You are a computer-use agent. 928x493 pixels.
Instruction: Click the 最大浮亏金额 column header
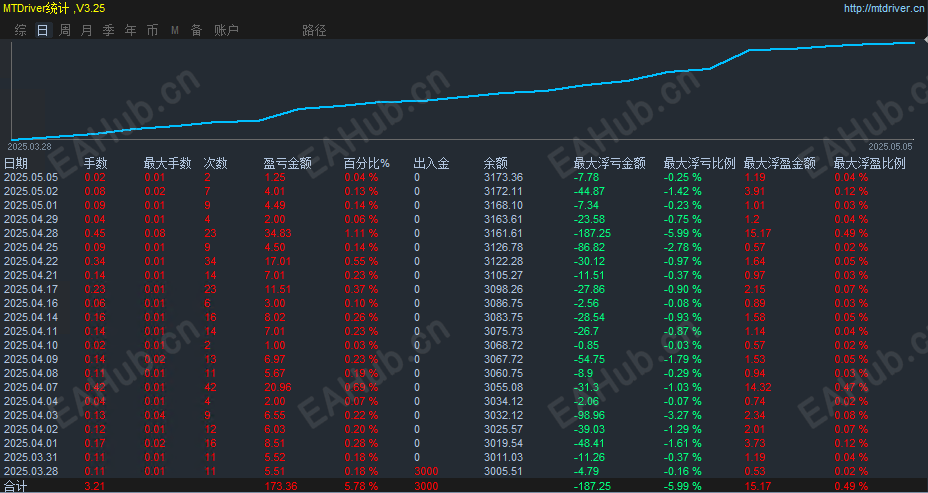610,163
